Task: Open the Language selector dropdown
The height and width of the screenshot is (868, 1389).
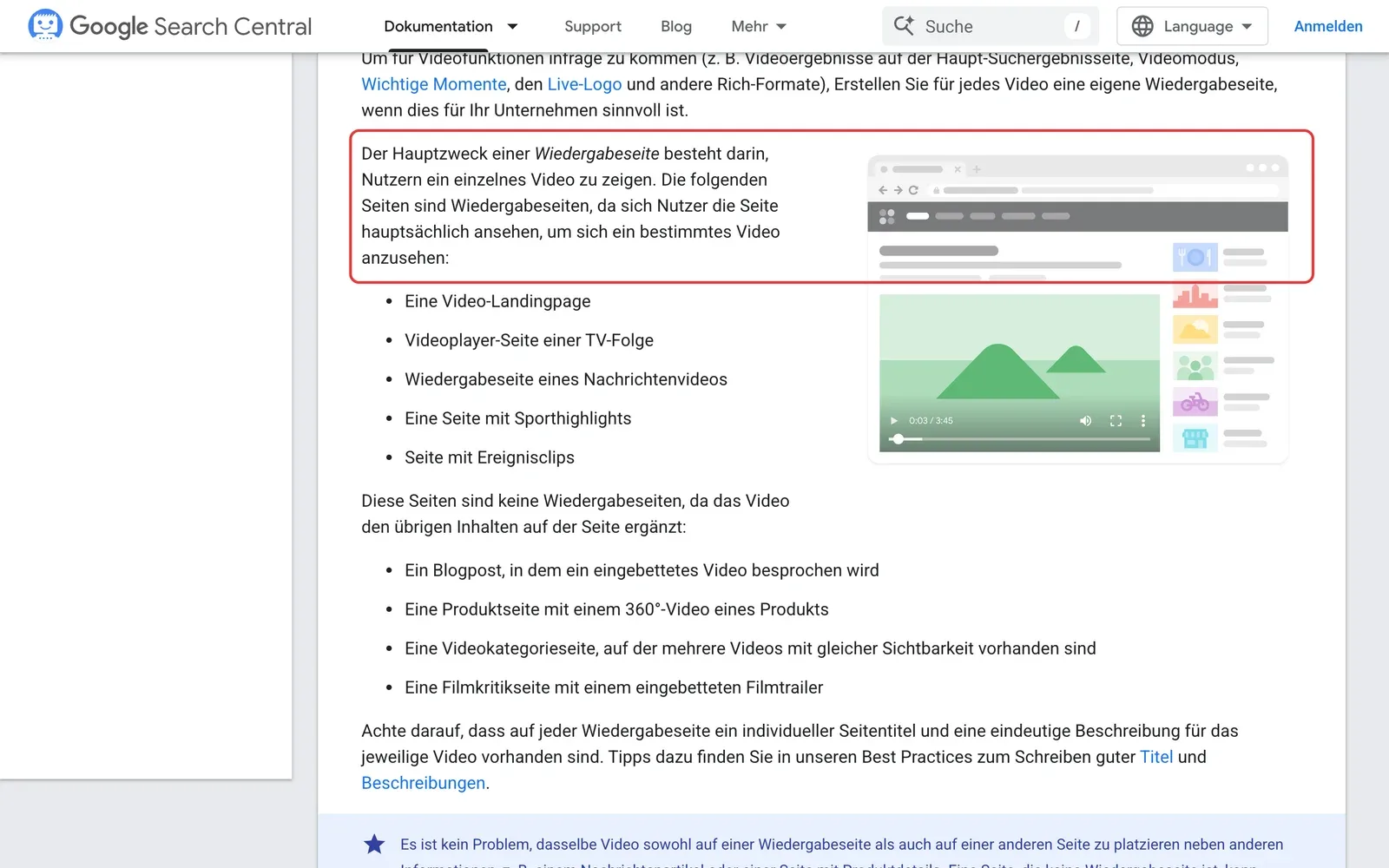Action: 1192,26
